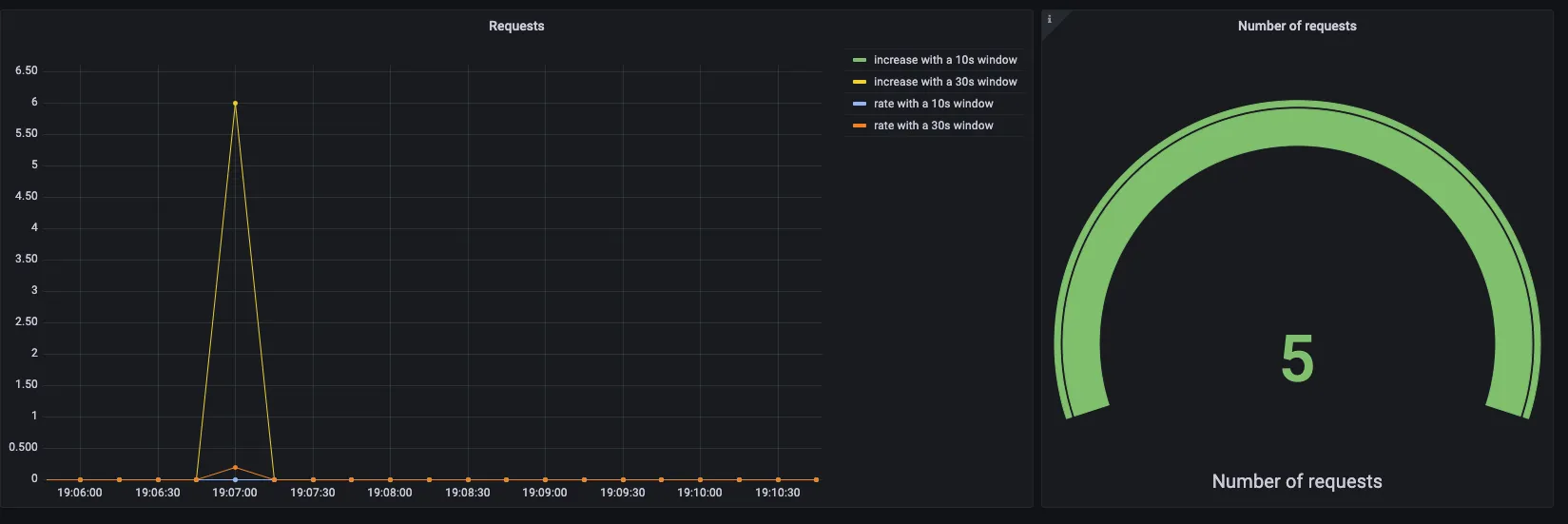The image size is (1568, 524).
Task: Open the Requests panel title menu
Action: pyautogui.click(x=516, y=26)
